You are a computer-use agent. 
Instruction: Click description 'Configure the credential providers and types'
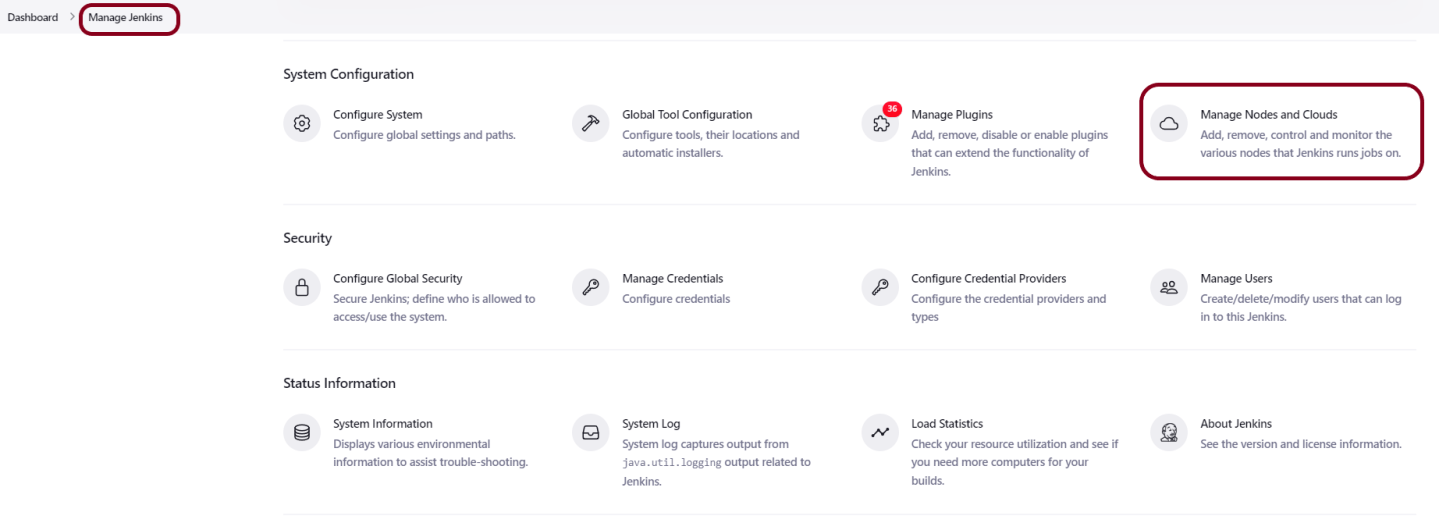1009,308
